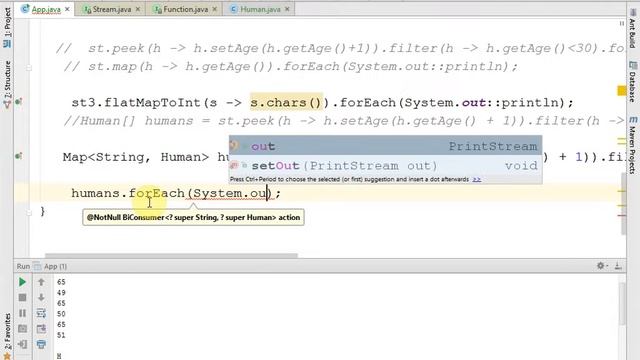Image resolution: width=640 pixels, height=360 pixels.
Task: Rerun the App with the green play icon
Action: point(22,282)
